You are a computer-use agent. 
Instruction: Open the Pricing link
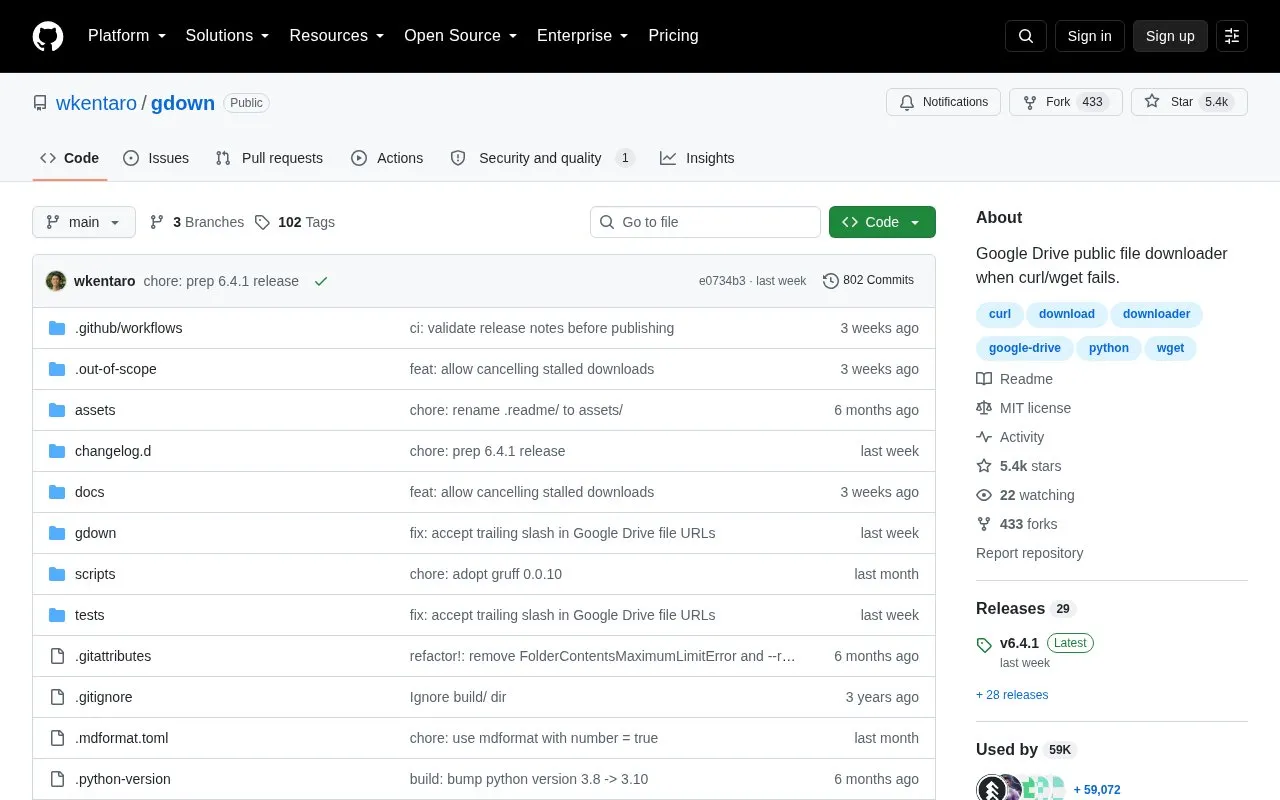point(673,36)
